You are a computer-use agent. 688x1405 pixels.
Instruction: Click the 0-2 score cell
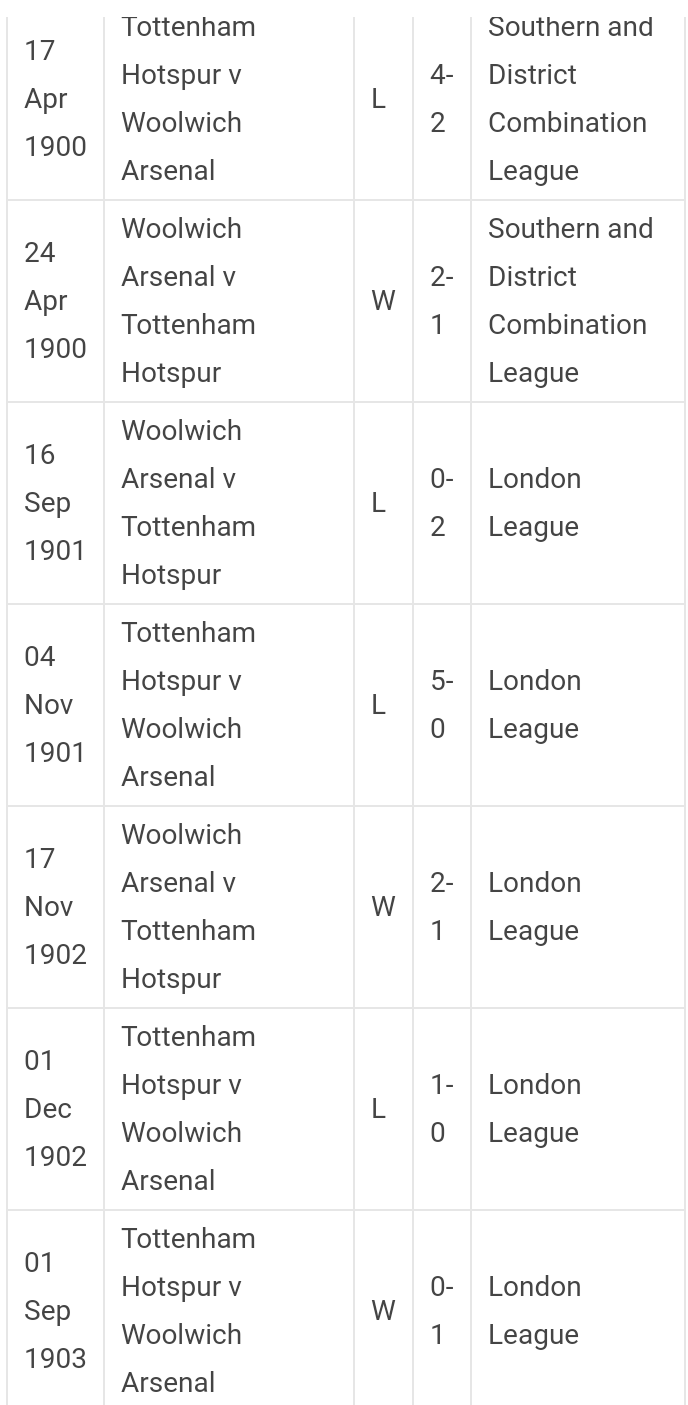click(x=441, y=503)
